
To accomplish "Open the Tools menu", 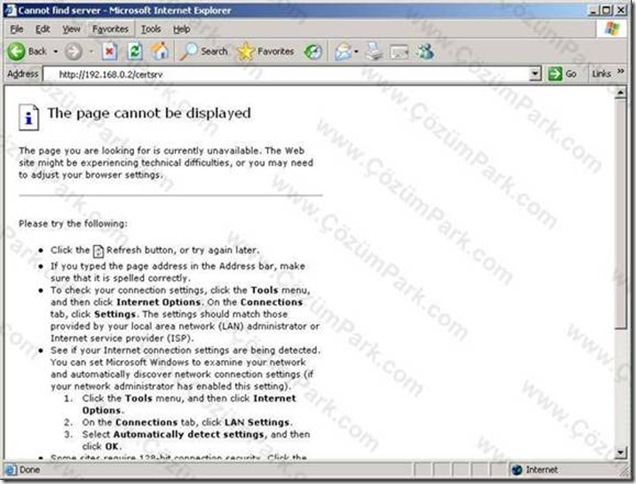I will click(151, 29).
